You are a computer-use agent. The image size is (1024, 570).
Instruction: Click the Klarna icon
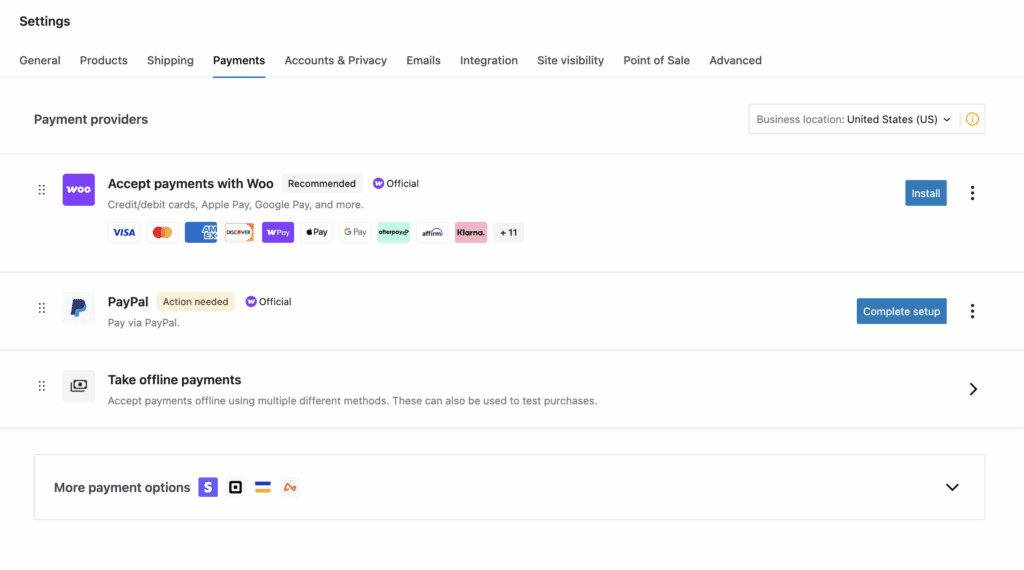pos(471,232)
